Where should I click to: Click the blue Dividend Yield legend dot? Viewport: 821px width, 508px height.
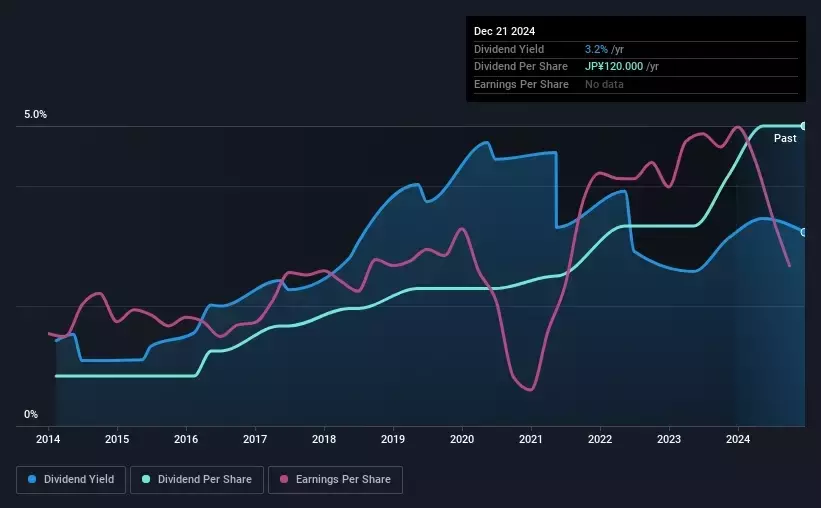tap(32, 479)
